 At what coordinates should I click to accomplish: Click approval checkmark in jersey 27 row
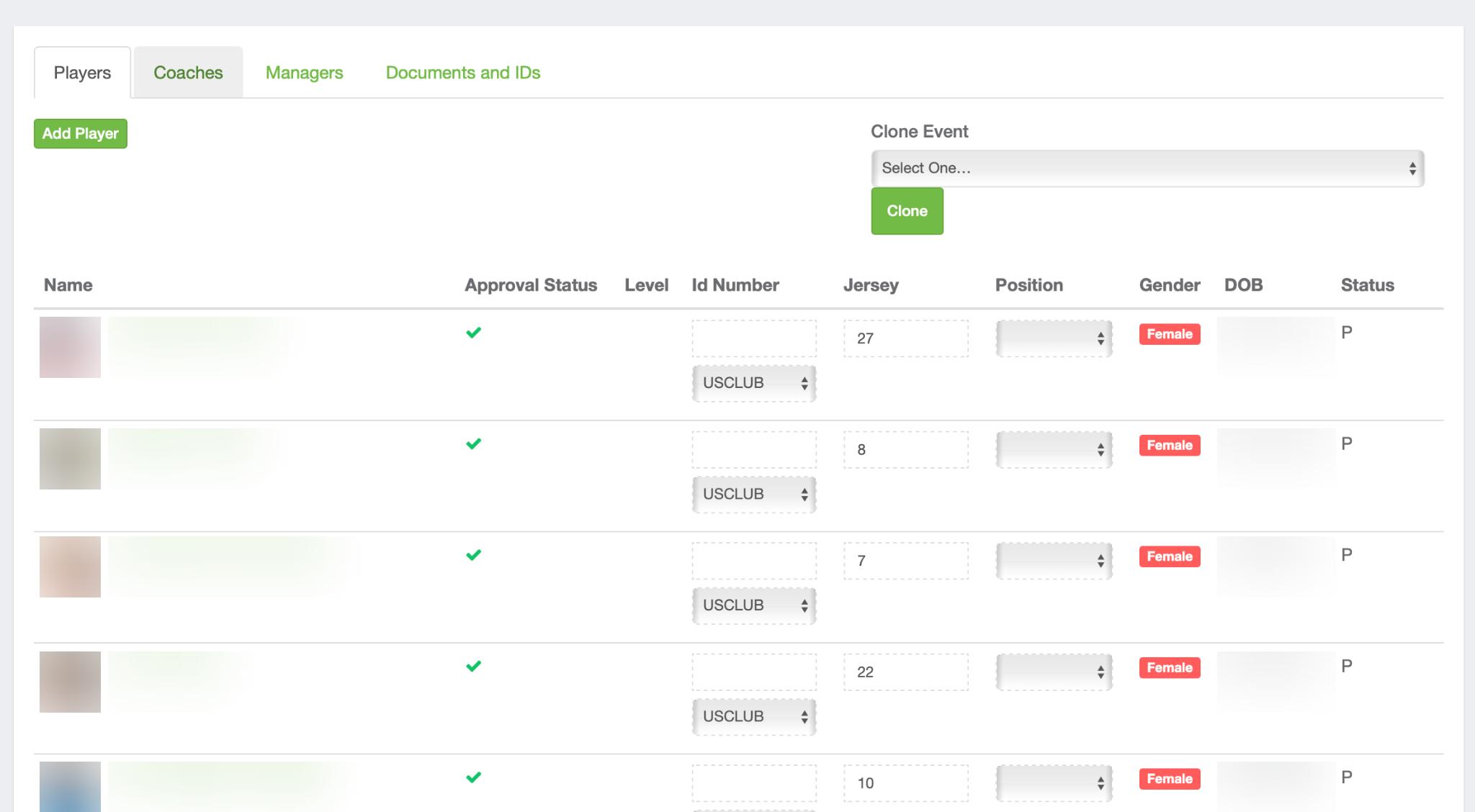[473, 333]
